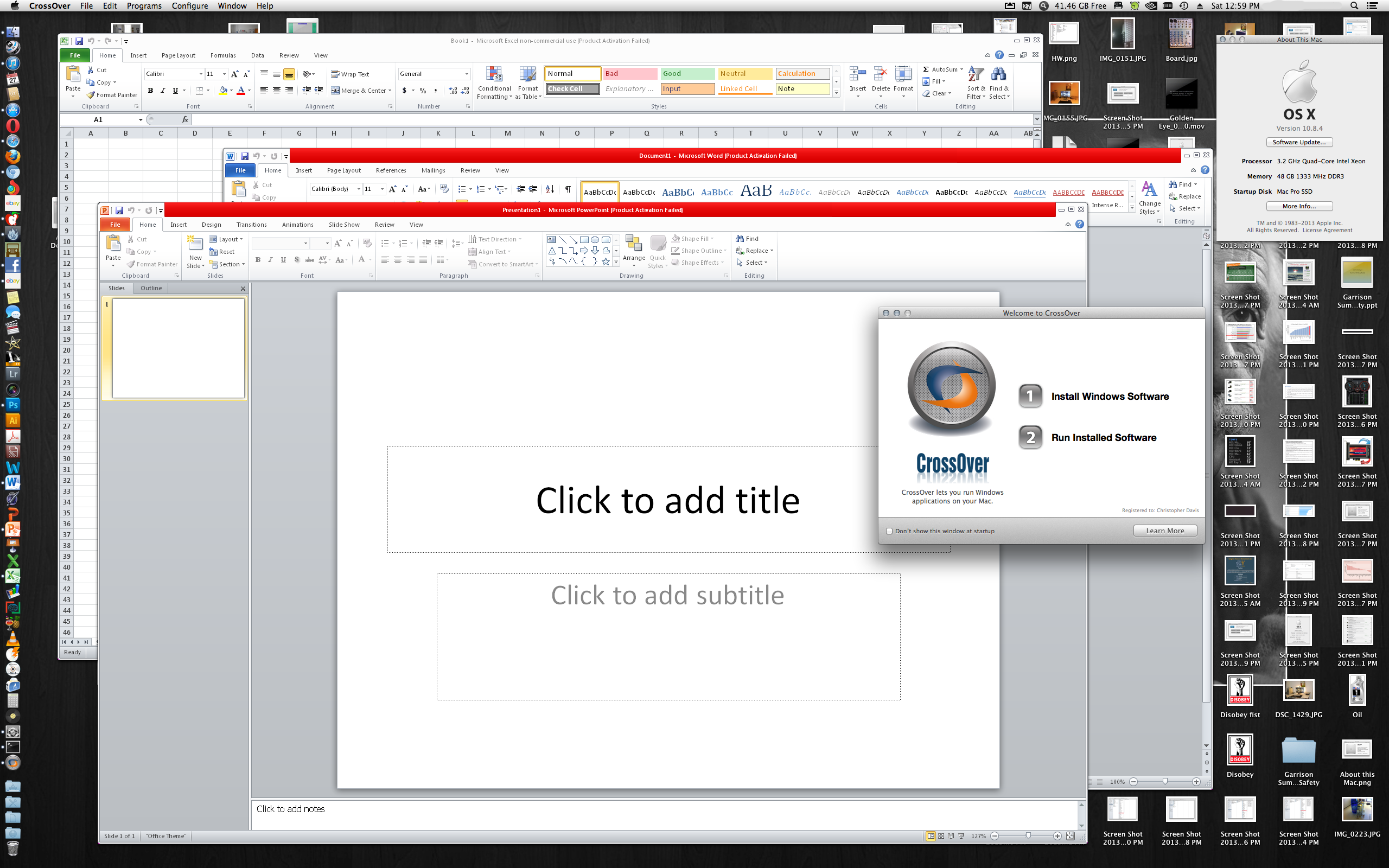Toggle Excel center align button
1389x868 pixels.
click(x=277, y=90)
